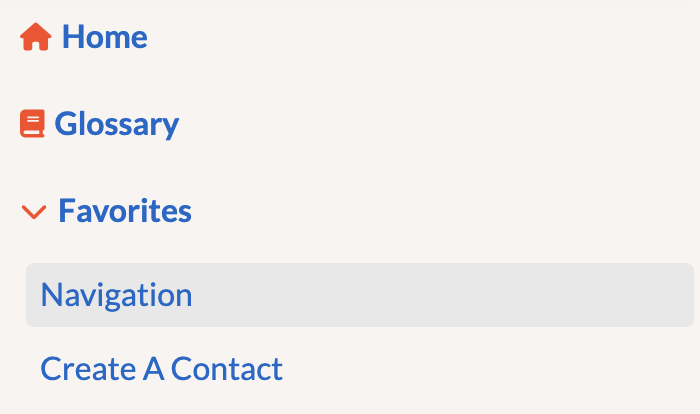Screen dimensions: 700x414
Task: Open Create A Contact favorite
Action: click(161, 369)
